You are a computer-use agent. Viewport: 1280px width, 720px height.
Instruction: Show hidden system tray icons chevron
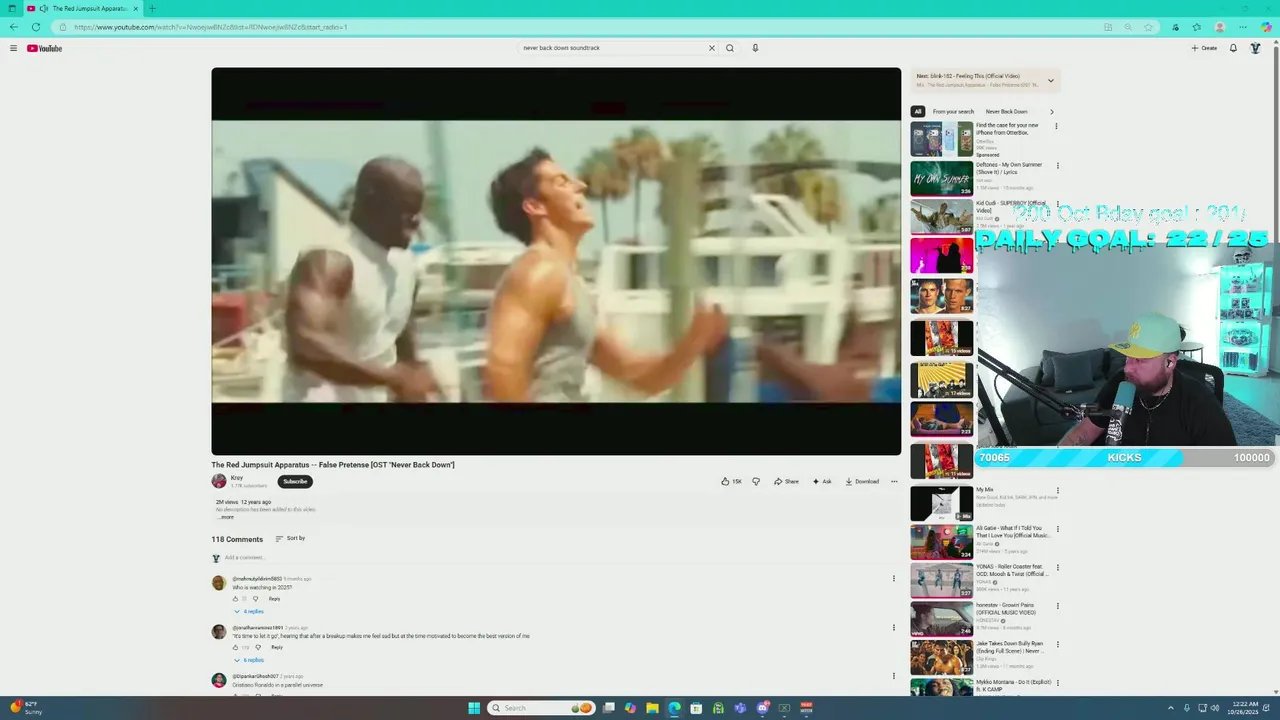point(1170,708)
